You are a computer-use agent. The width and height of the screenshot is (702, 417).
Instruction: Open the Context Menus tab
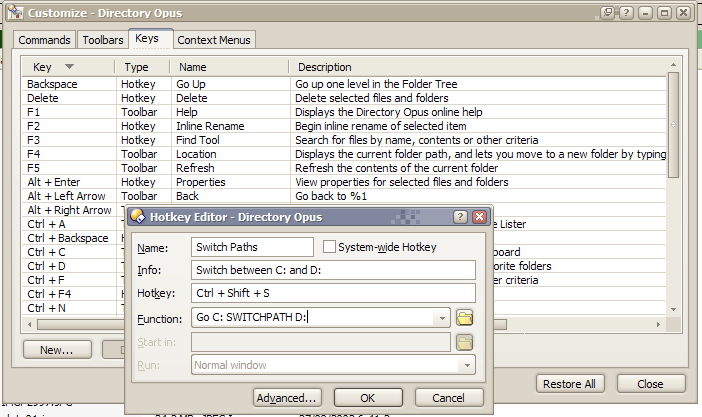(214, 40)
